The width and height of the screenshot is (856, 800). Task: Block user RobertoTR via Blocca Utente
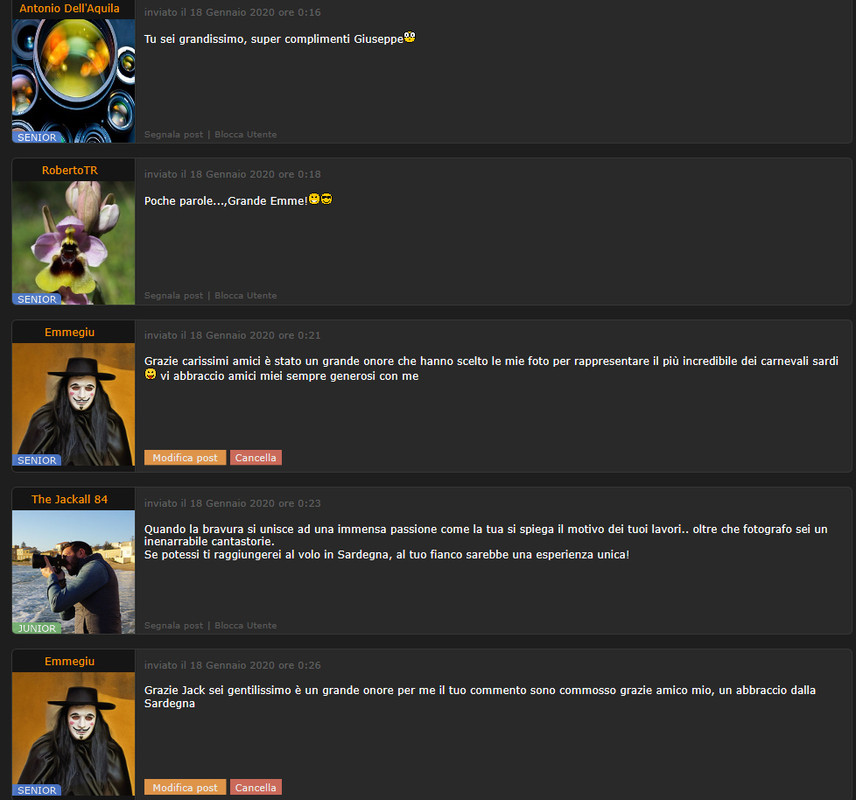pos(246,295)
